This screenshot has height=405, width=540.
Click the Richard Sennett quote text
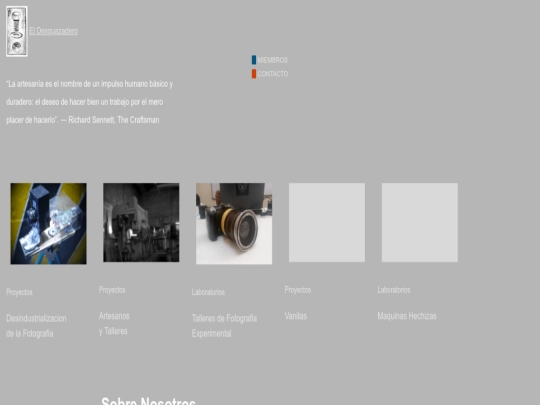[90, 102]
